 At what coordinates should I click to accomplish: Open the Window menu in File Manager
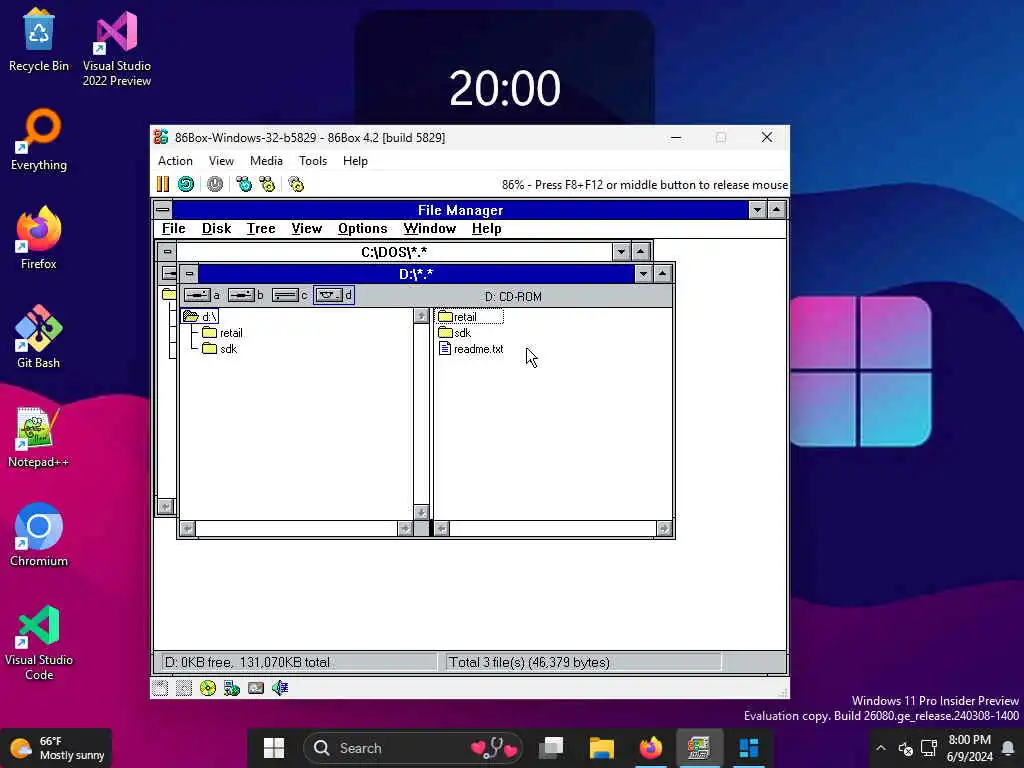tap(429, 229)
